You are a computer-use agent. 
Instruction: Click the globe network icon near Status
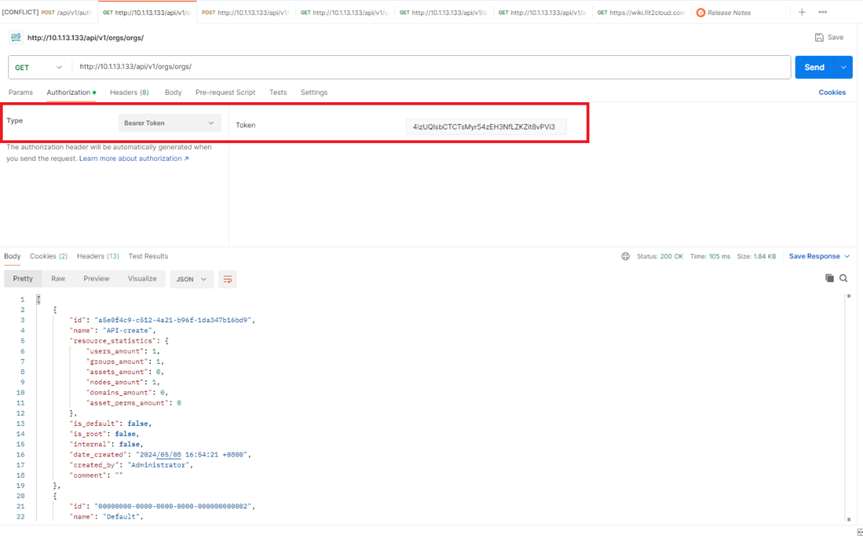(x=626, y=256)
